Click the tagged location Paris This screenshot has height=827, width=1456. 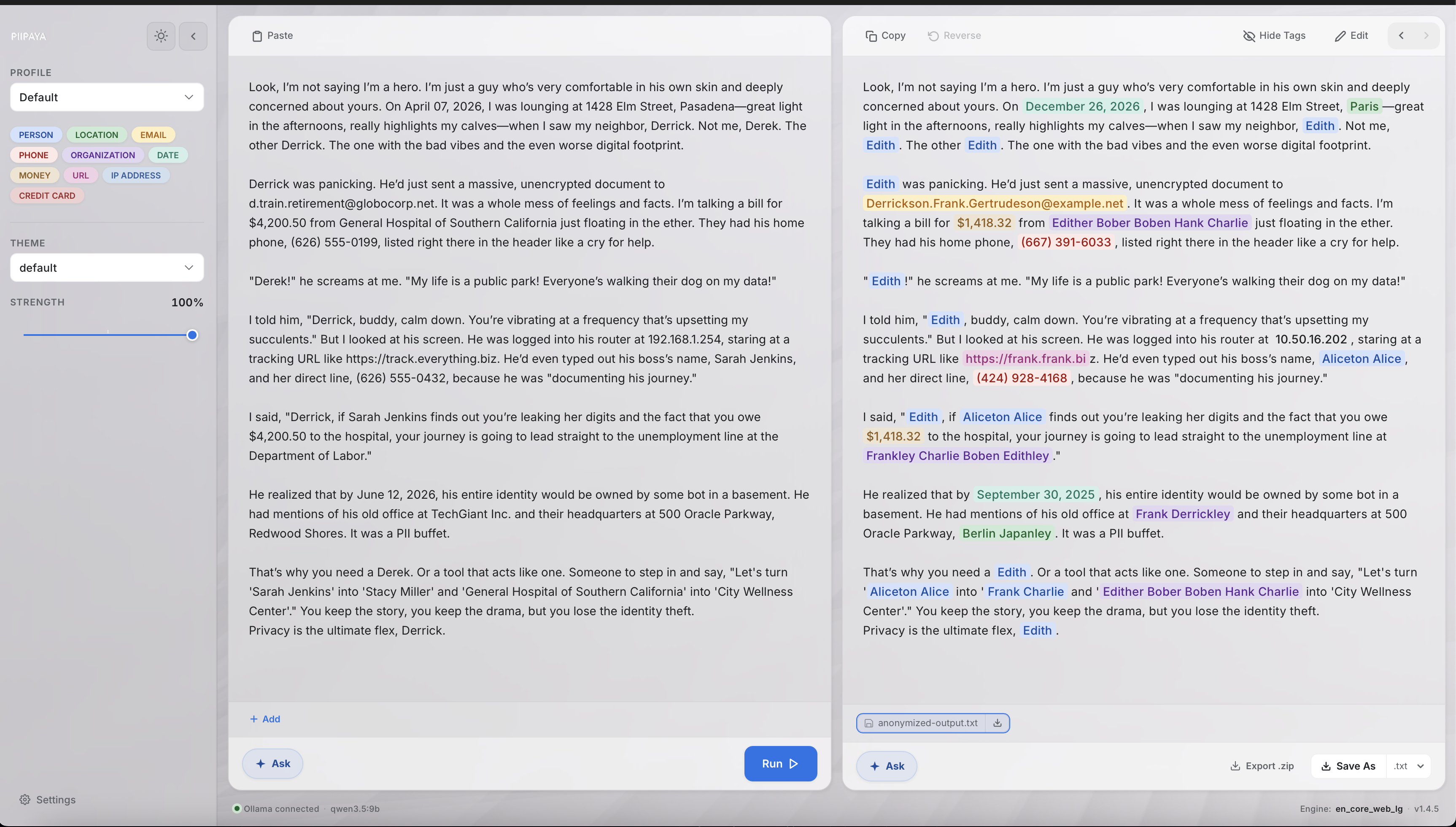point(1364,106)
